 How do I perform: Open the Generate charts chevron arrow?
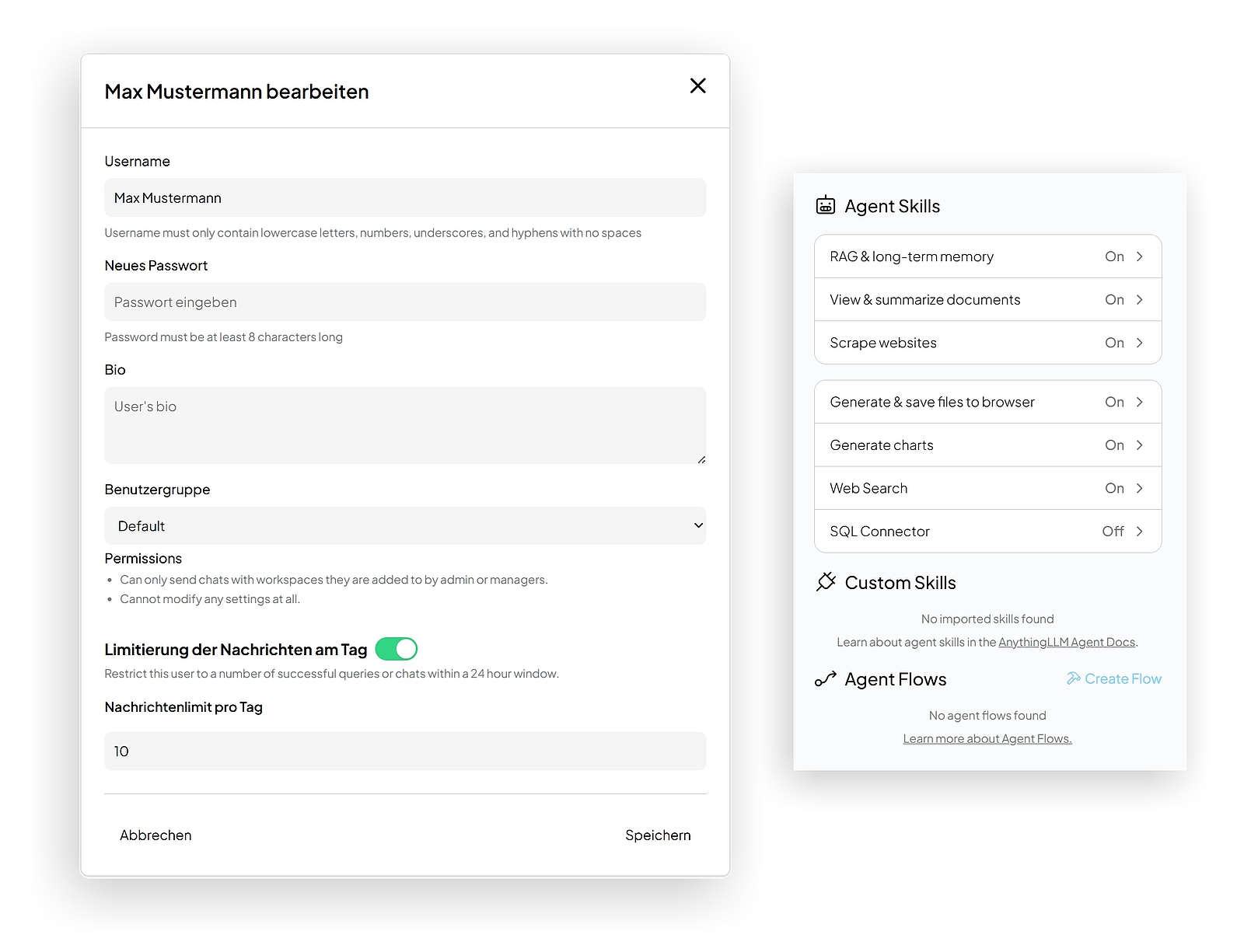[x=1139, y=445]
